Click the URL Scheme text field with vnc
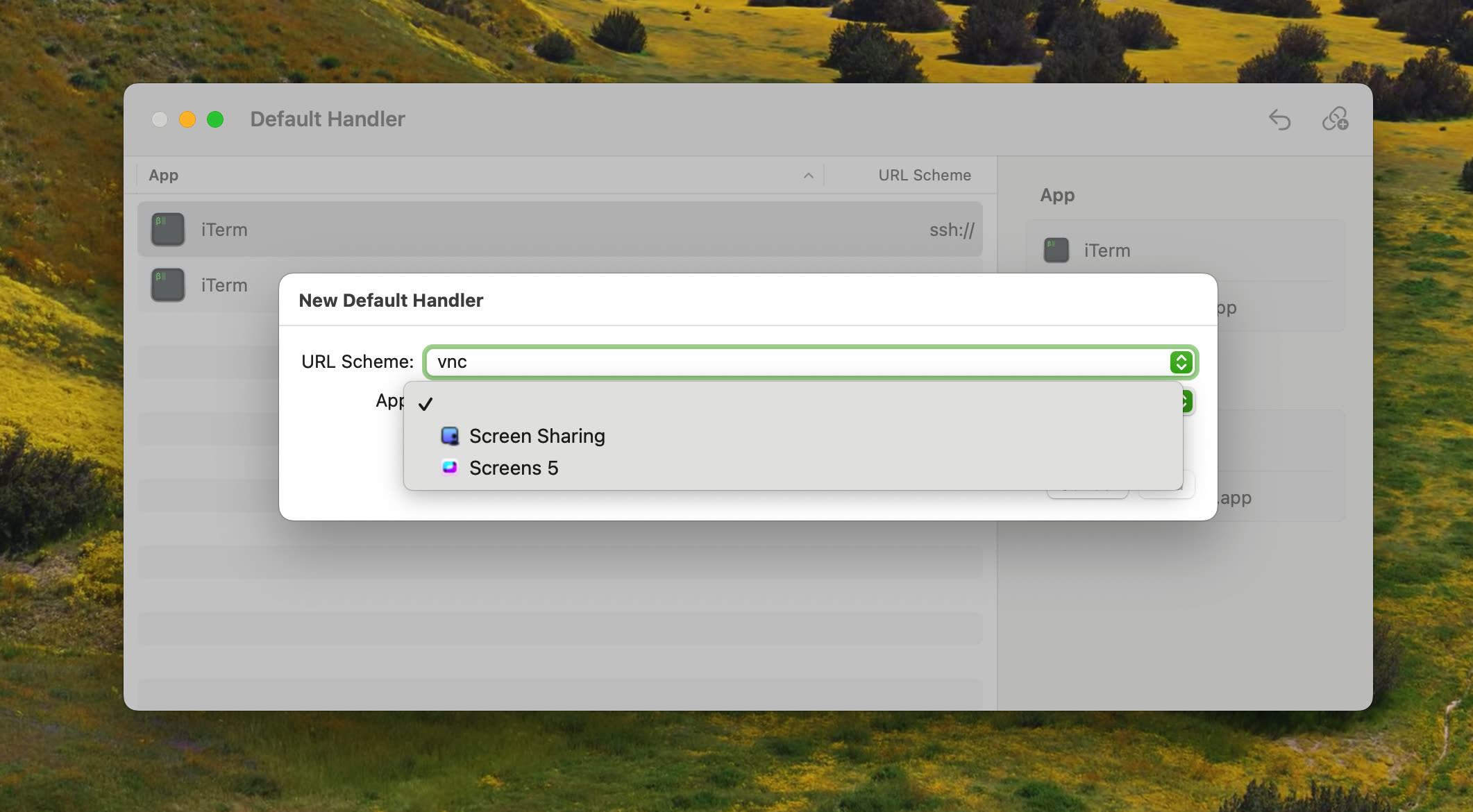Viewport: 1473px width, 812px height. point(791,362)
